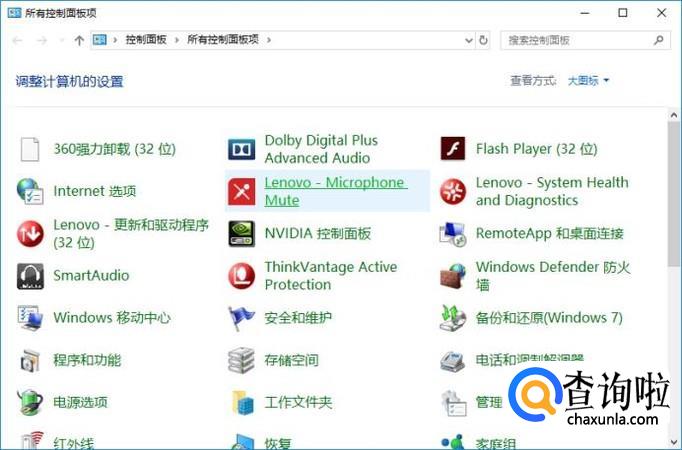Image resolution: width=682 pixels, height=450 pixels.
Task: Click the 安全和维护 flag icon
Action: pos(241,318)
